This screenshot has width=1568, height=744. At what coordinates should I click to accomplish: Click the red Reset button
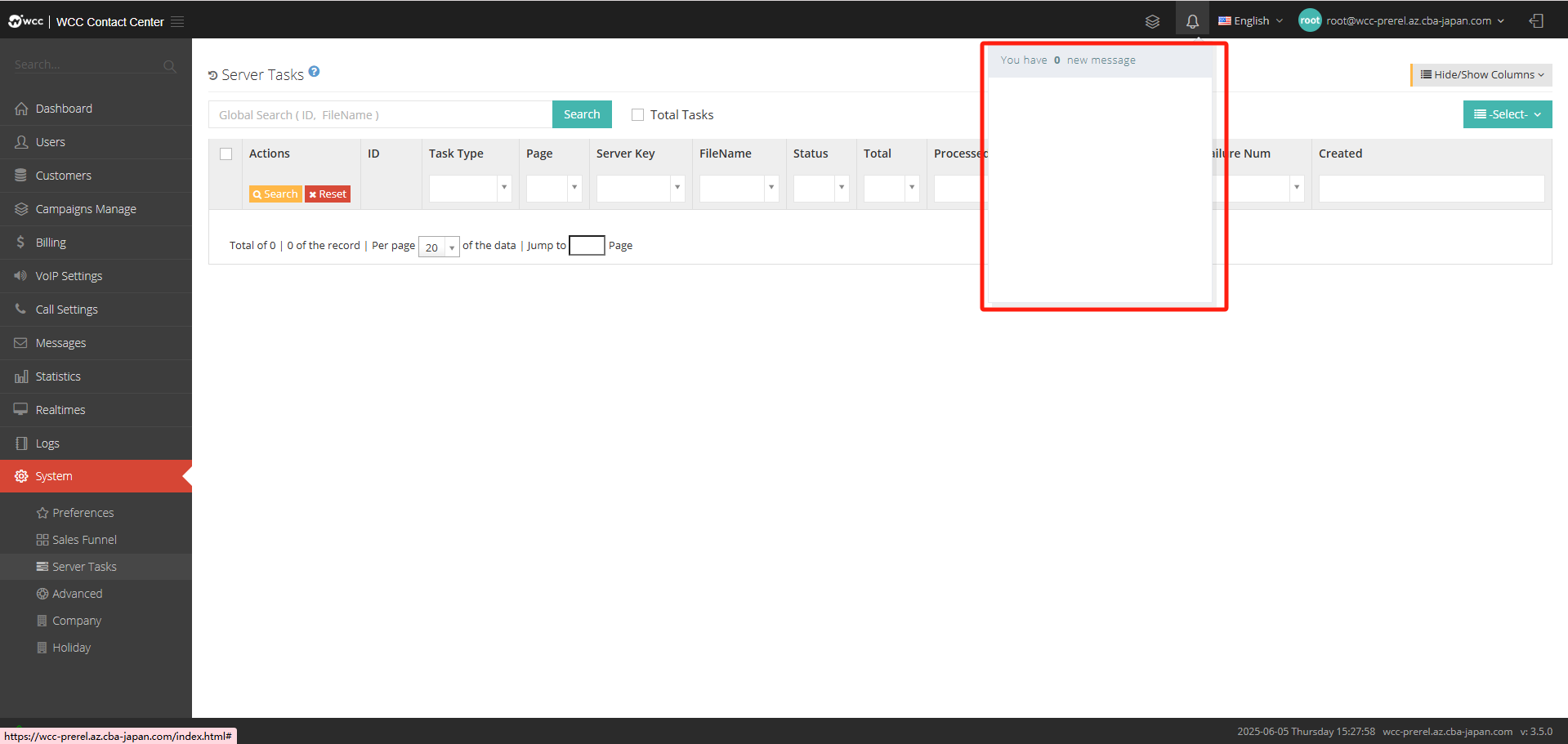click(328, 194)
